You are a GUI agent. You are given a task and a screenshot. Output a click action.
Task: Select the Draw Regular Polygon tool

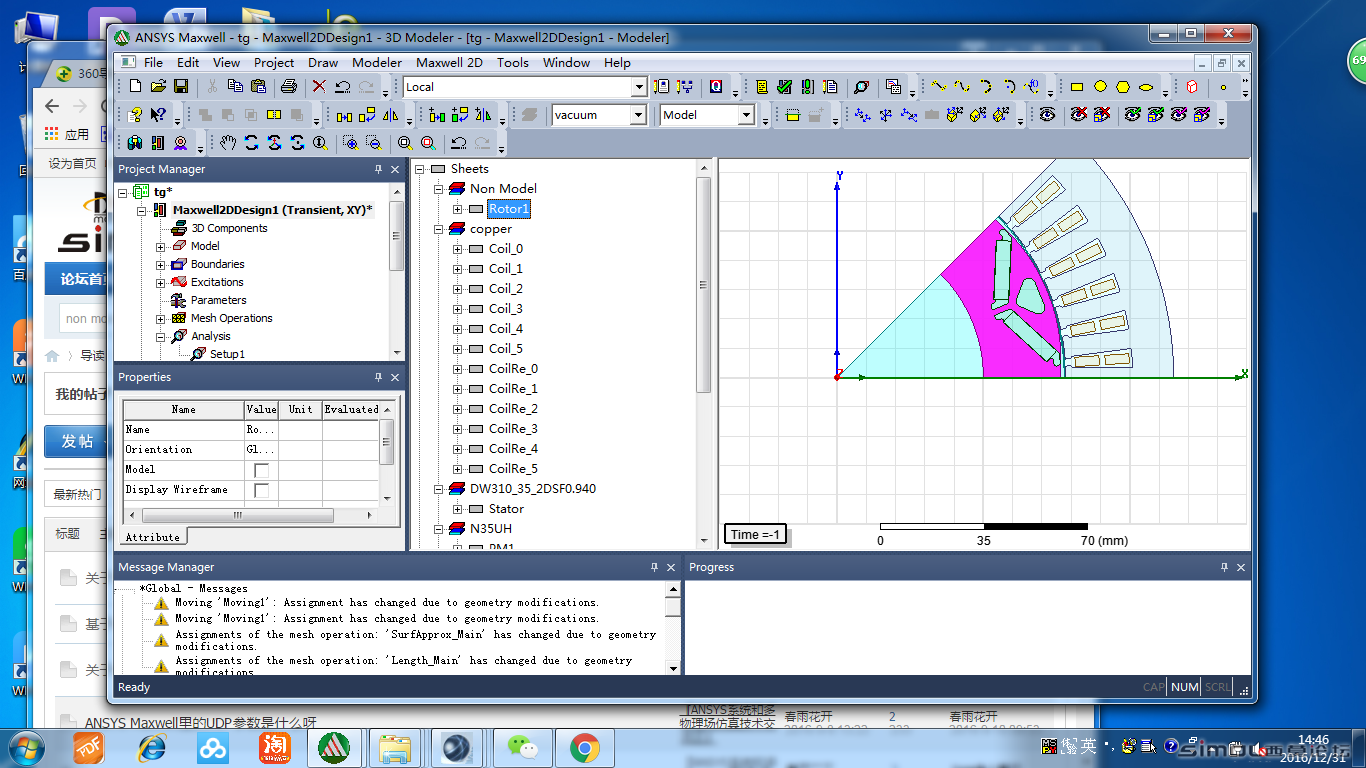[1123, 87]
